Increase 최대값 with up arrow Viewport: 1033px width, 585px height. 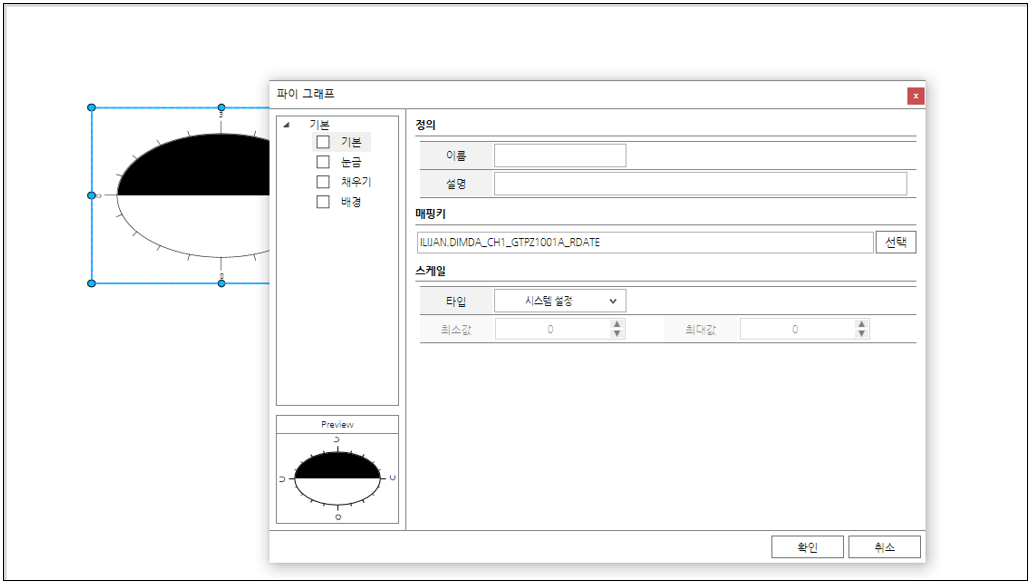[861, 324]
